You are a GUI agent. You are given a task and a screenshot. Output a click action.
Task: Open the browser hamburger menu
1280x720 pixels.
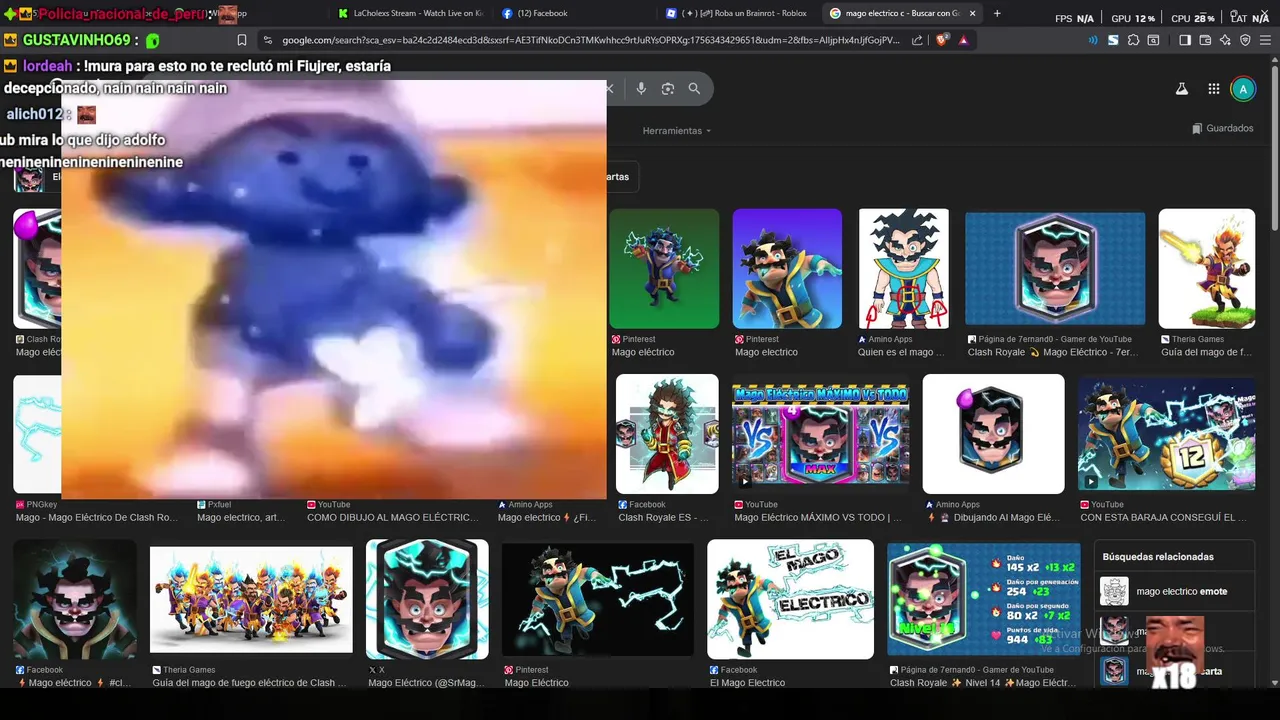click(x=1265, y=40)
